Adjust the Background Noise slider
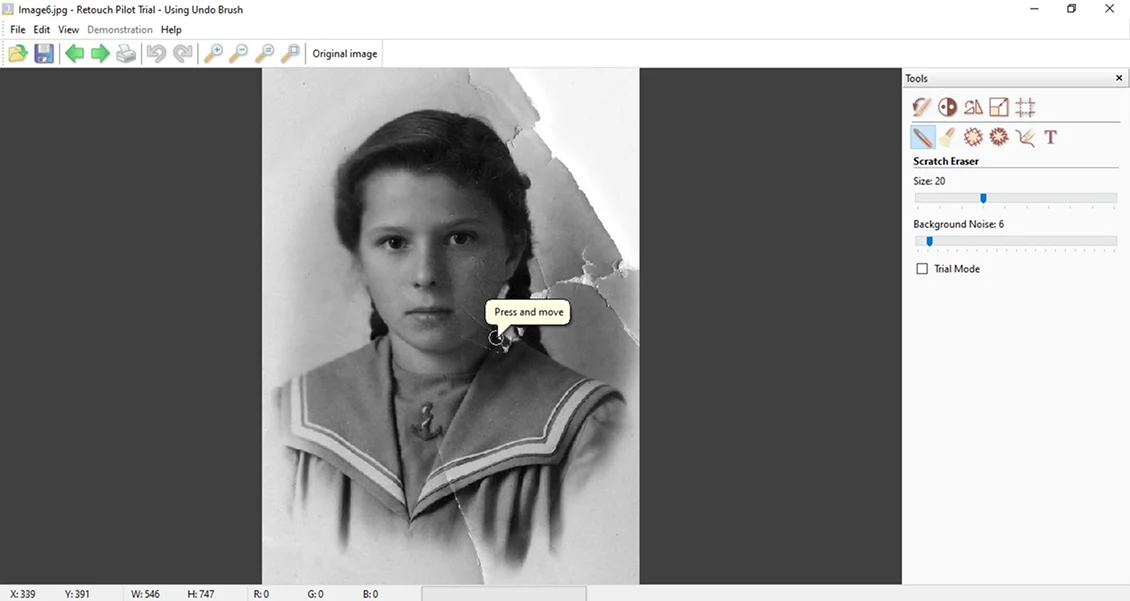1130x601 pixels. (x=930, y=241)
